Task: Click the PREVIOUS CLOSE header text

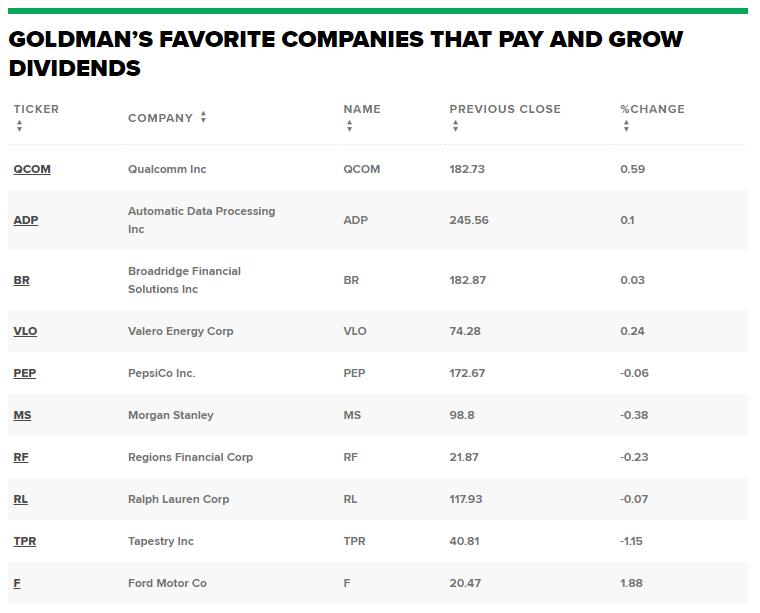Action: 505,109
